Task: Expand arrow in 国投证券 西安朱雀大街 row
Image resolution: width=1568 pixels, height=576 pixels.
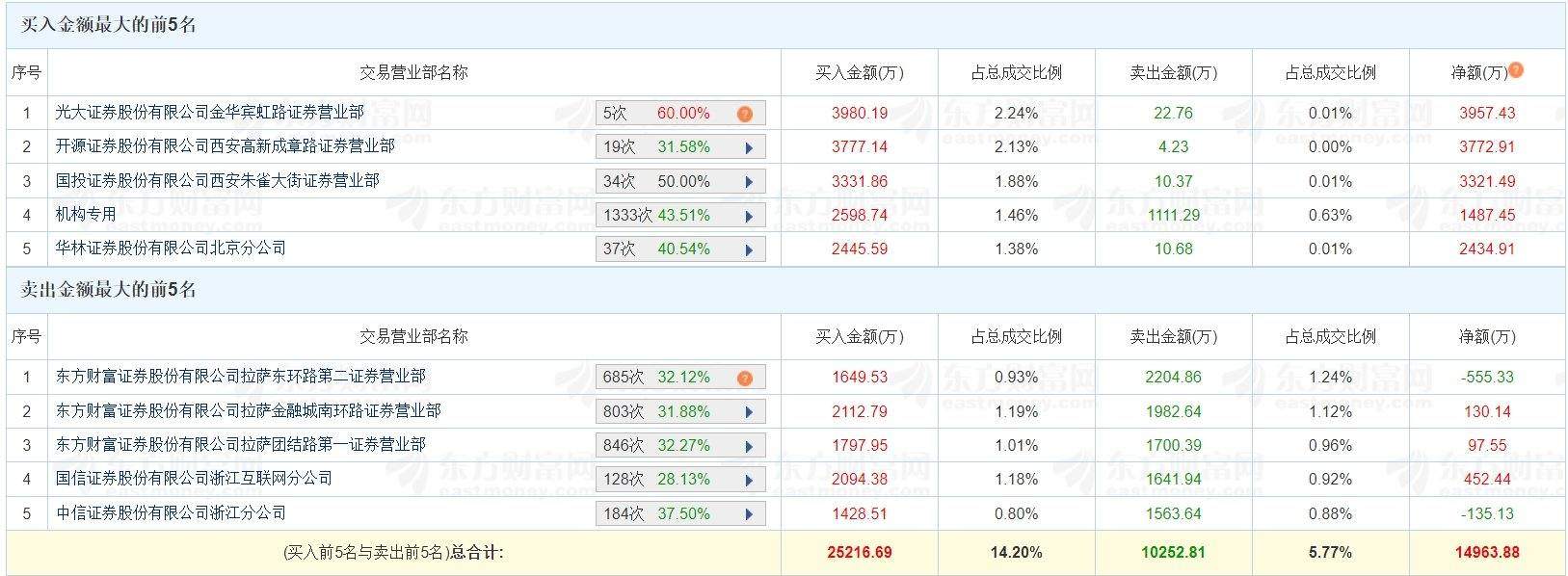Action: coord(748,182)
